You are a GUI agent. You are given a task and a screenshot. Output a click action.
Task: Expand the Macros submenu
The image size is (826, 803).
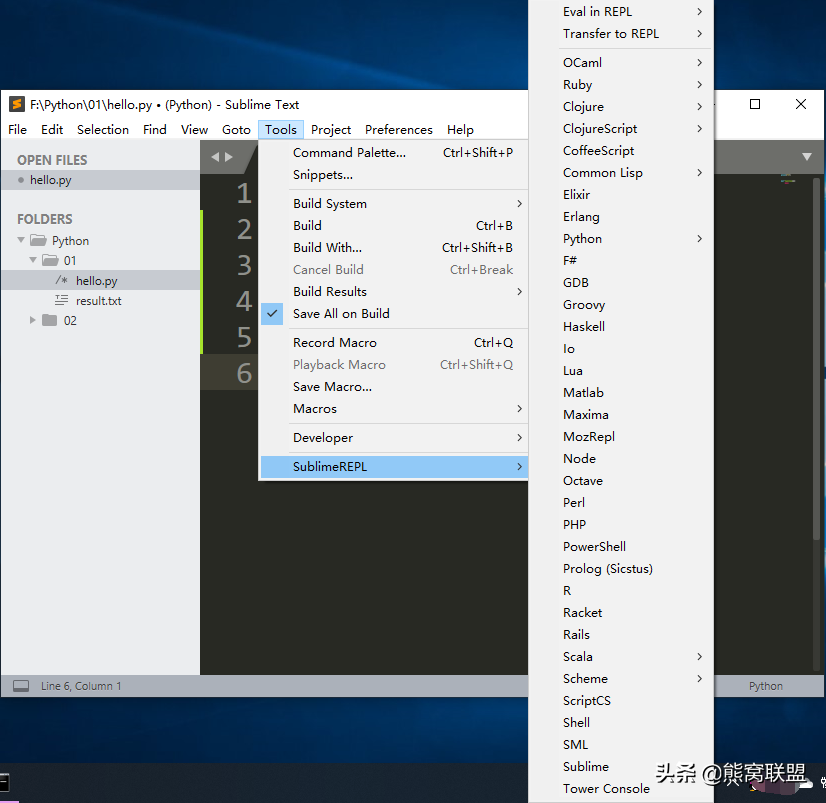394,408
